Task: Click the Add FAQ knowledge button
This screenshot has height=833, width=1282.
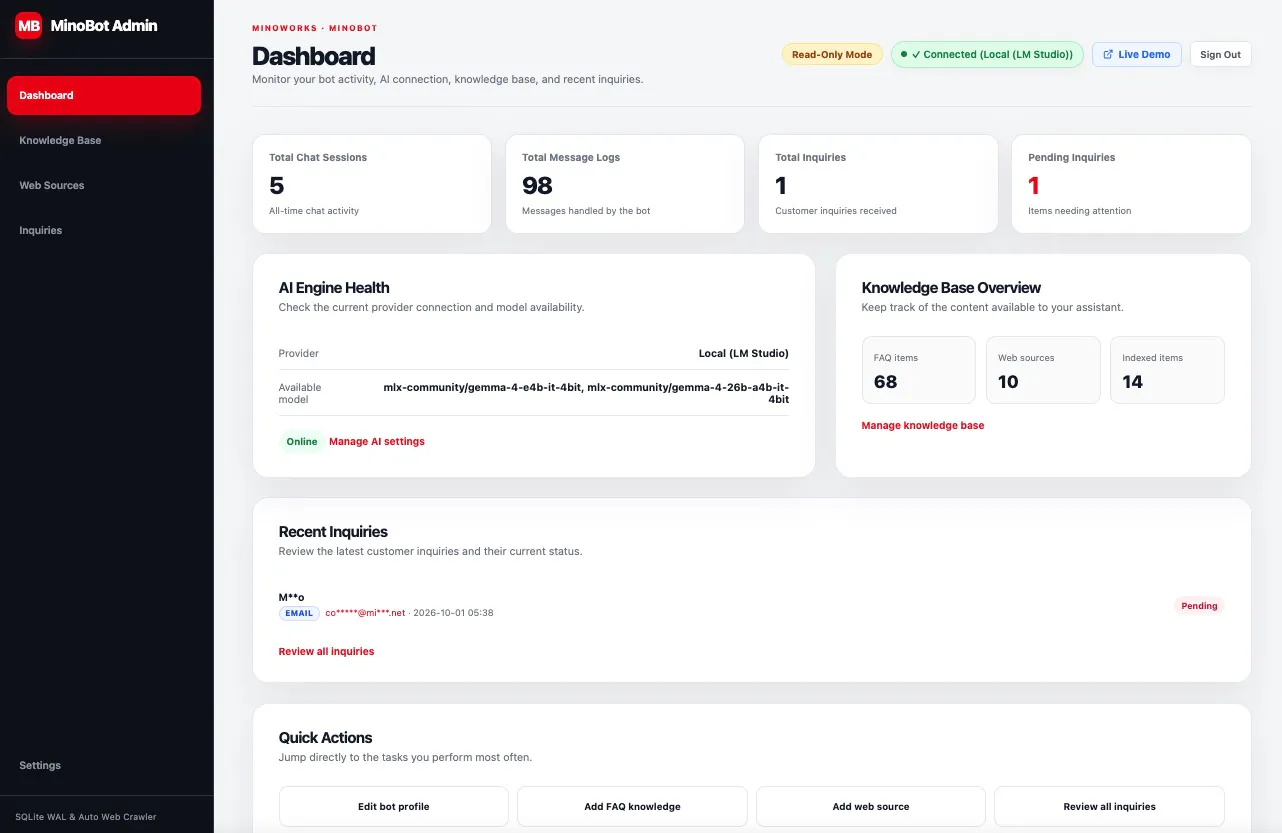Action: [x=632, y=806]
